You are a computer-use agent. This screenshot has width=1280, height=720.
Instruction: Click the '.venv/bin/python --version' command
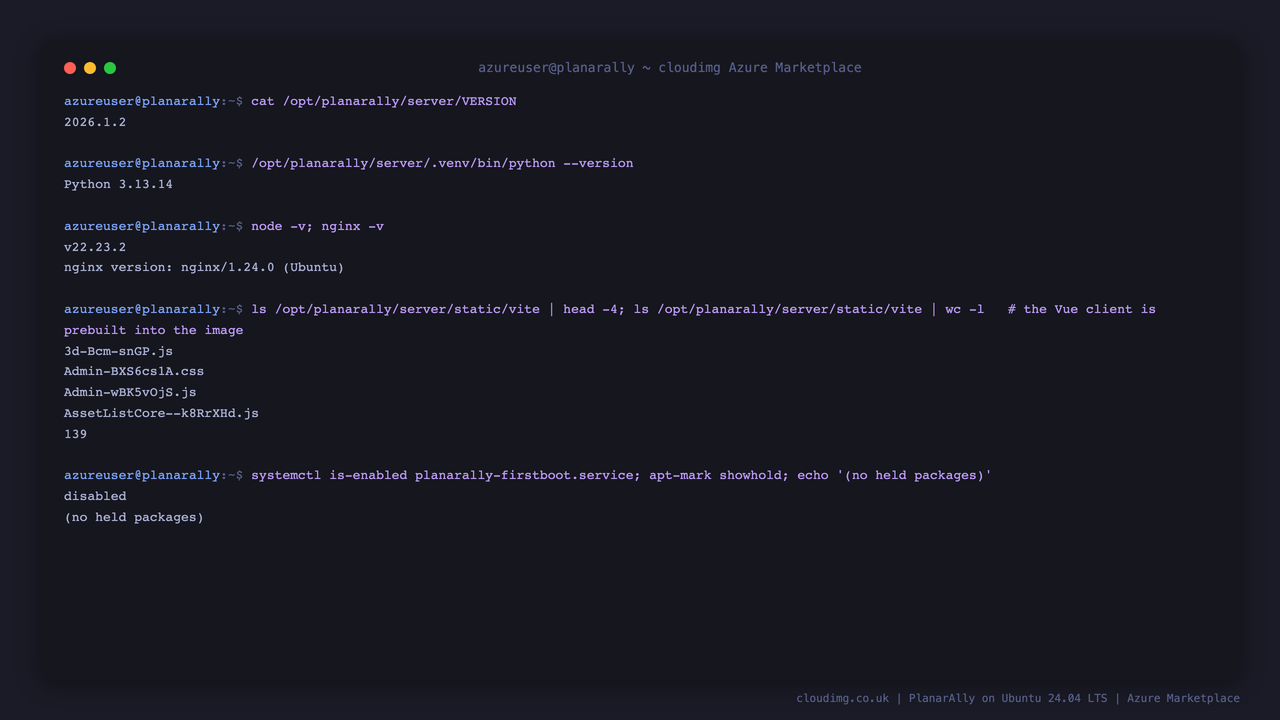pos(442,163)
